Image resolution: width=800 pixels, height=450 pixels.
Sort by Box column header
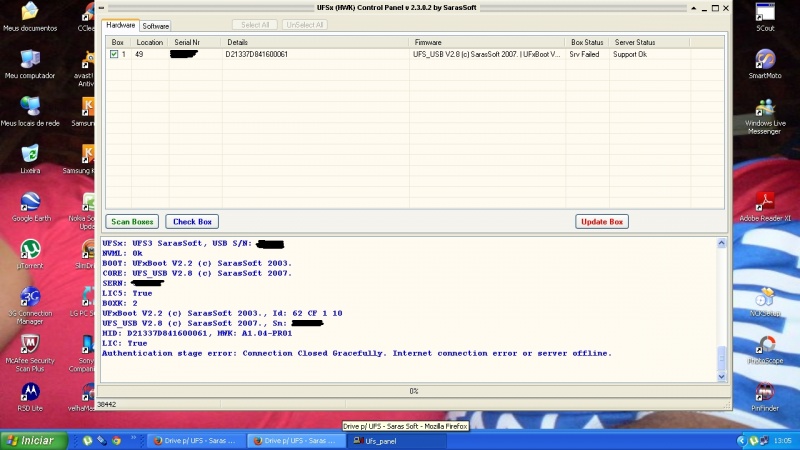118,42
